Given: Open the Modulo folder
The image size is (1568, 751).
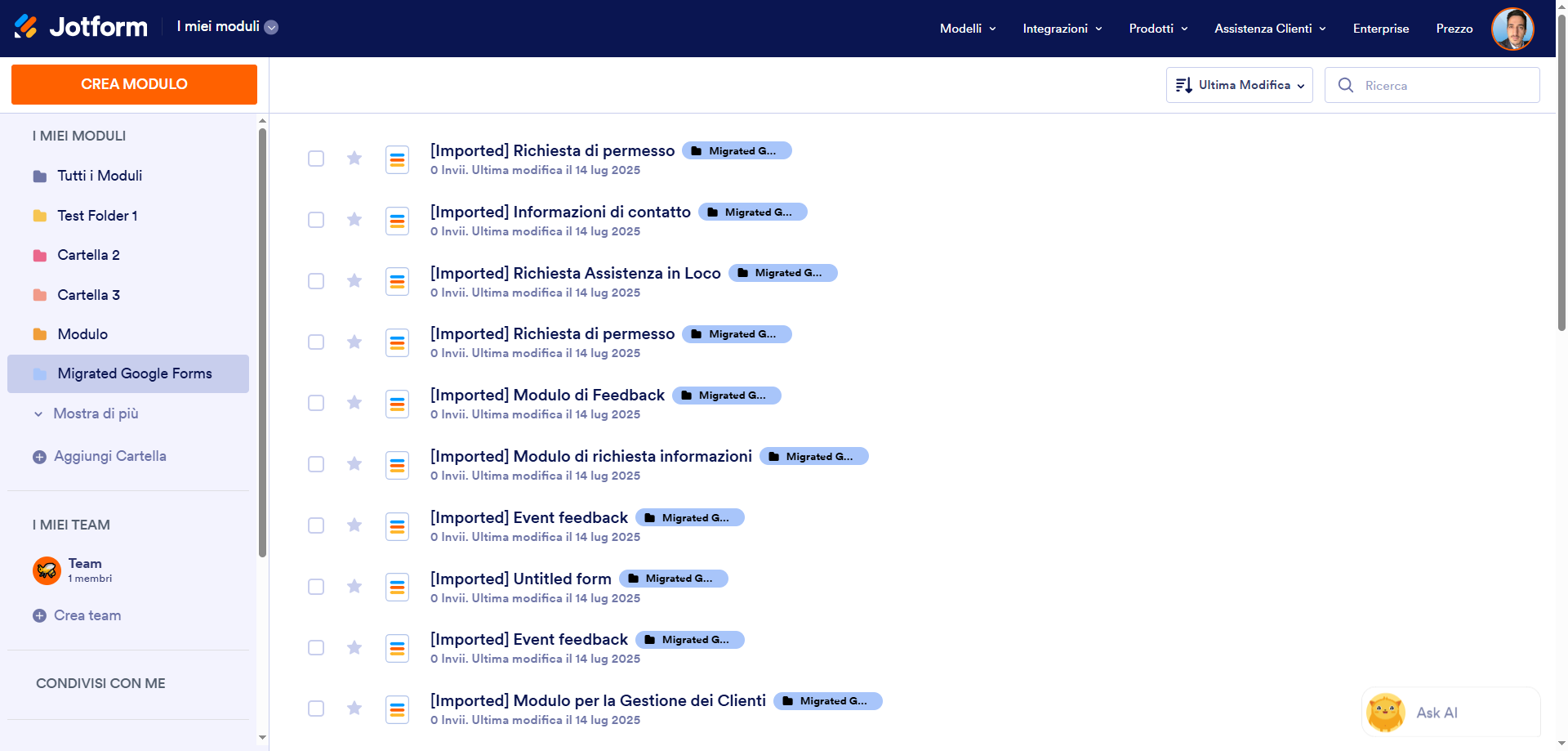Looking at the screenshot, I should 128,334.
